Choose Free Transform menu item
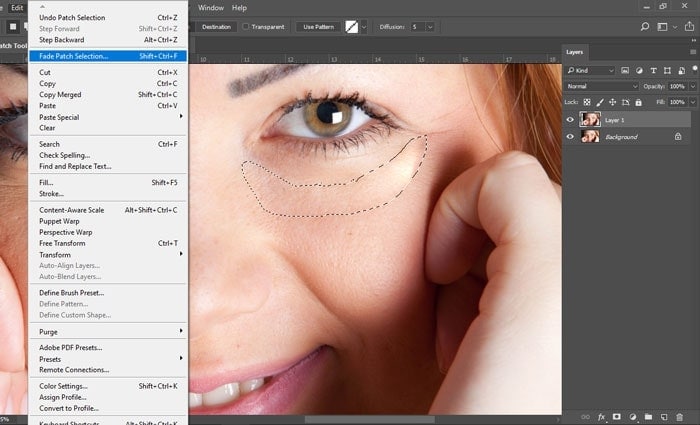Screen dimensions: 700x425 107,243
